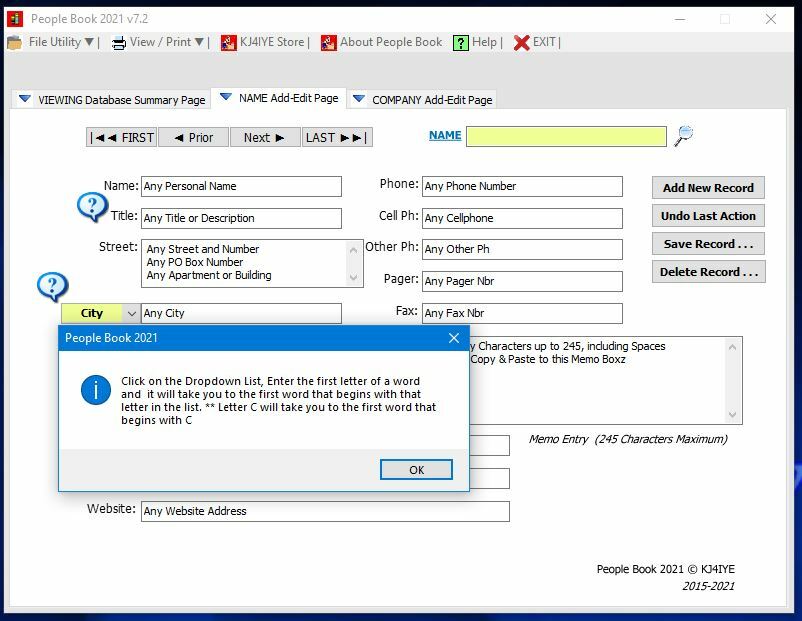The width and height of the screenshot is (802, 621).
Task: Click the NAME link label
Action: (x=445, y=136)
